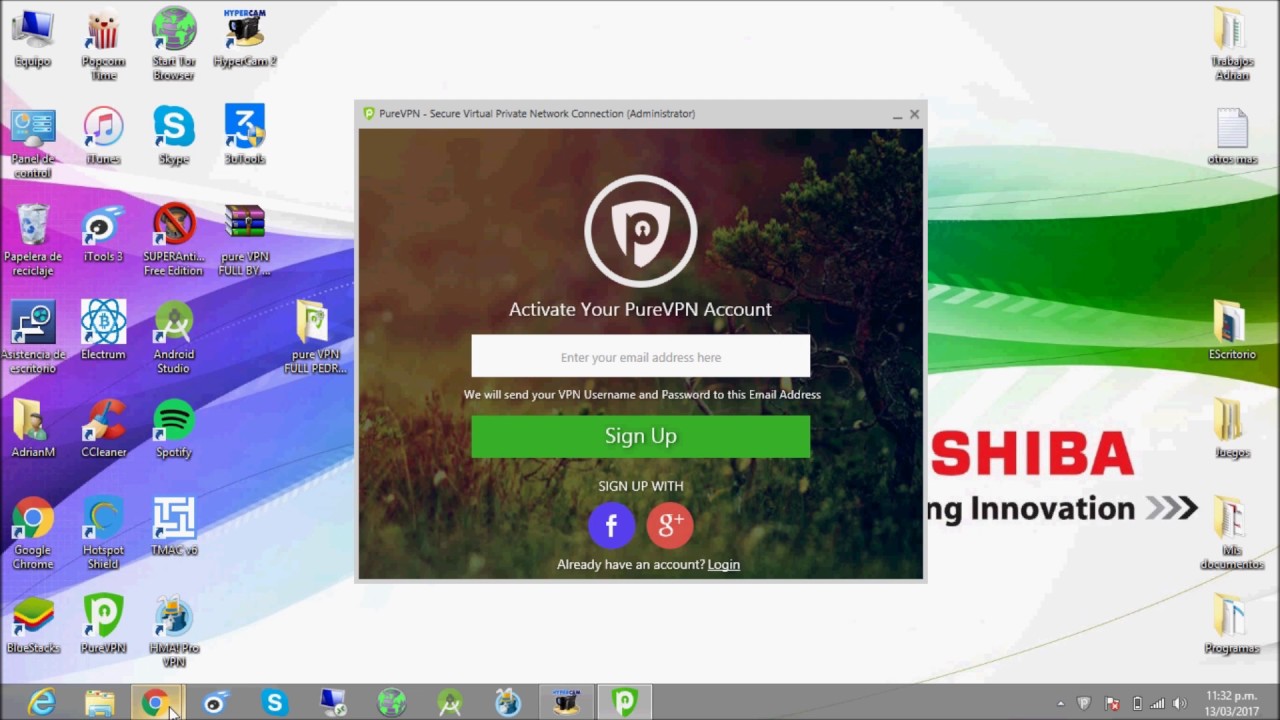Screen dimensions: 1280x720
Task: Select the pure VPN FULL PEDR folder
Action: (315, 338)
